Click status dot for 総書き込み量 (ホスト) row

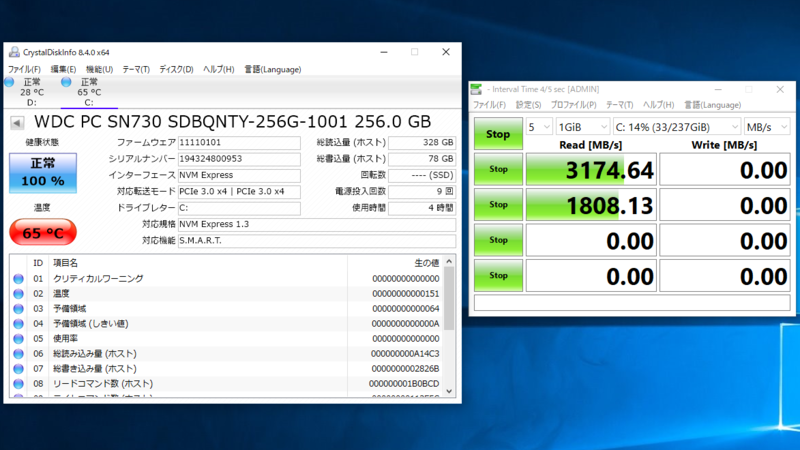point(18,368)
